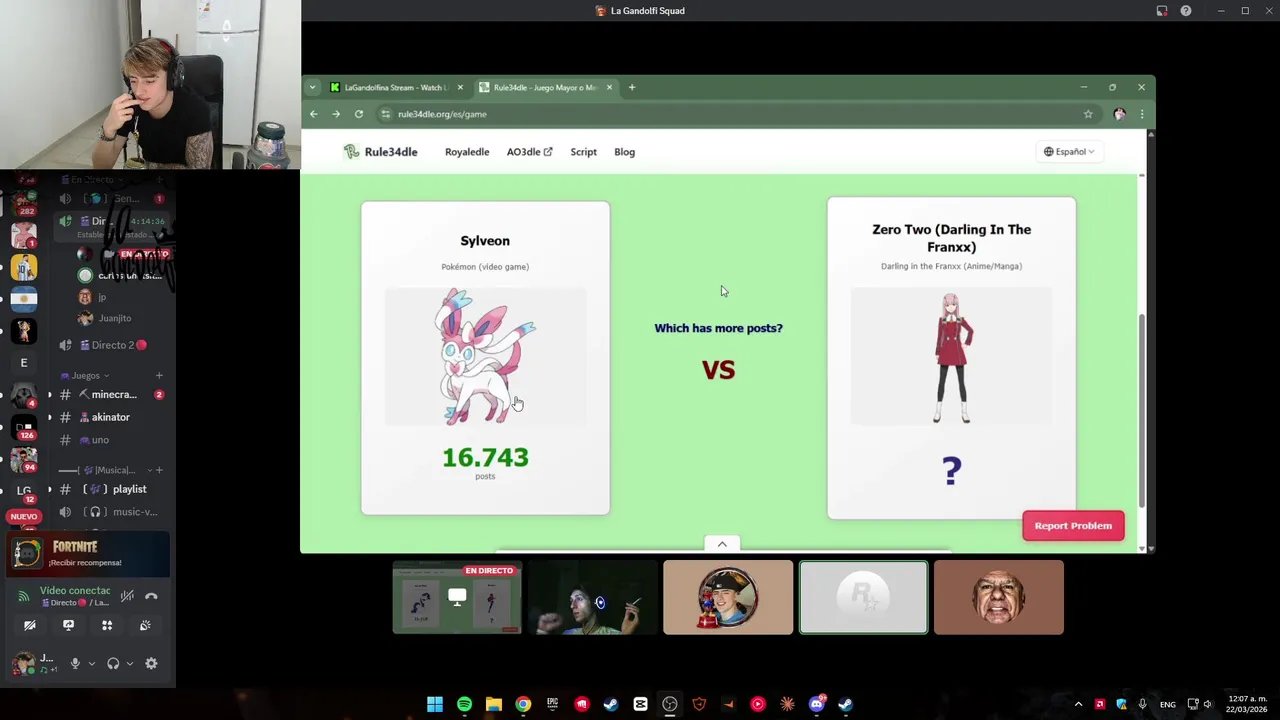Image resolution: width=1280 pixels, height=720 pixels.
Task: Open the LG server icon in Discord
Action: [24, 491]
